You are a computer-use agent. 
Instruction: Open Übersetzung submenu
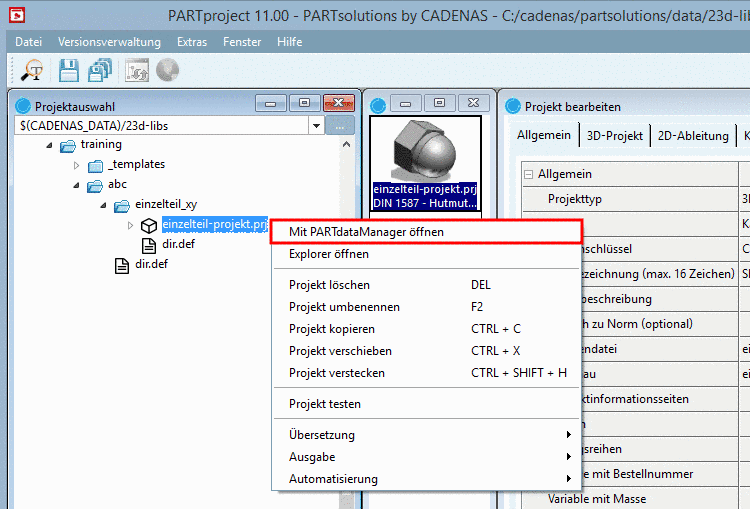tap(426, 434)
